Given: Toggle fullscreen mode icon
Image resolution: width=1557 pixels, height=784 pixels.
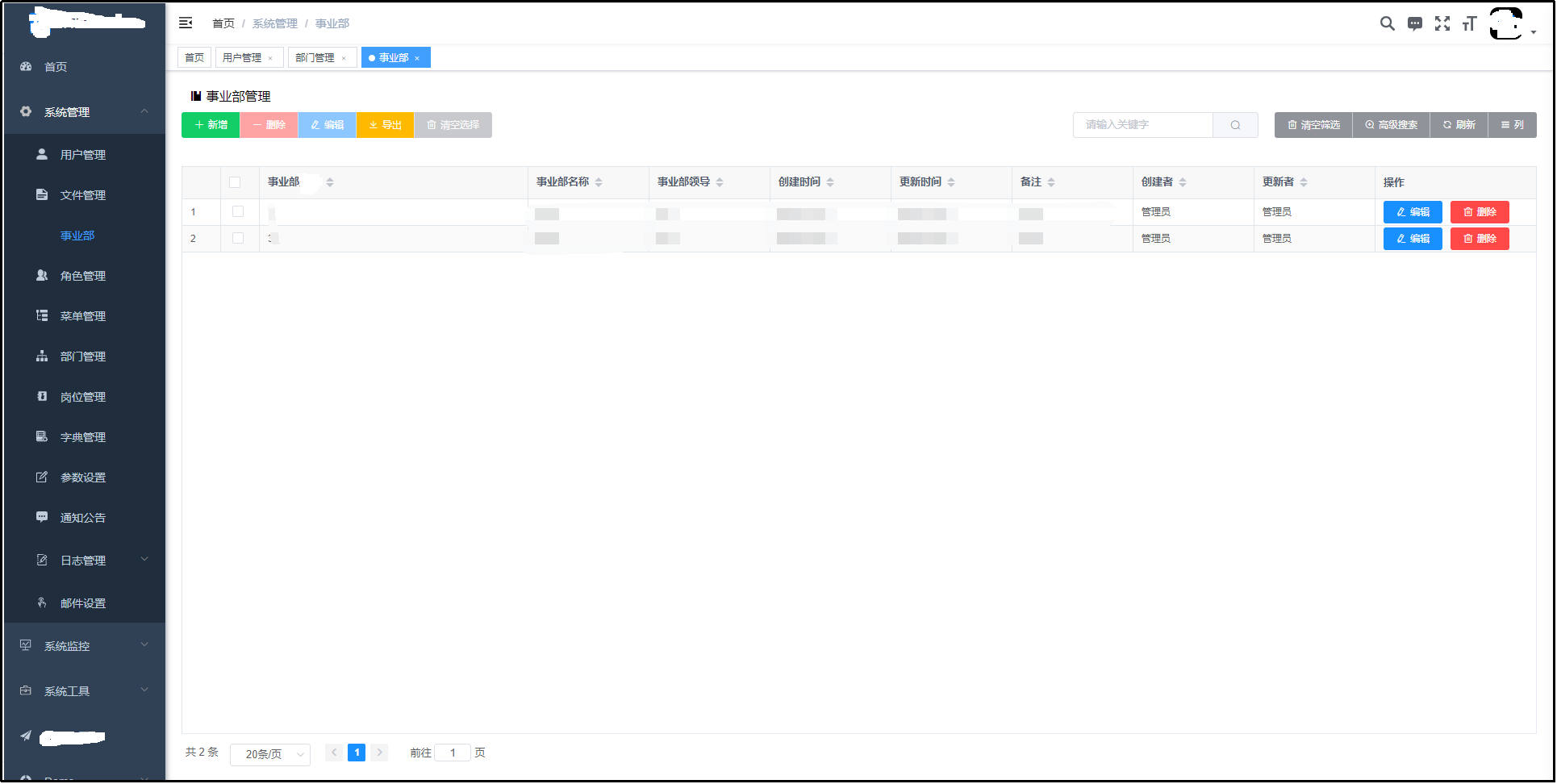Looking at the screenshot, I should tap(1442, 23).
